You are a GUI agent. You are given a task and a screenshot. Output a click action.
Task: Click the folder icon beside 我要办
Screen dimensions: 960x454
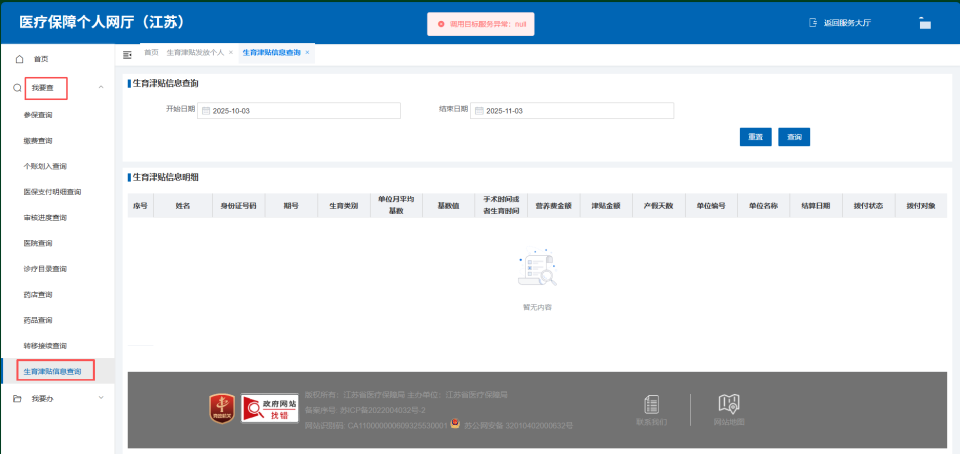tap(18, 399)
